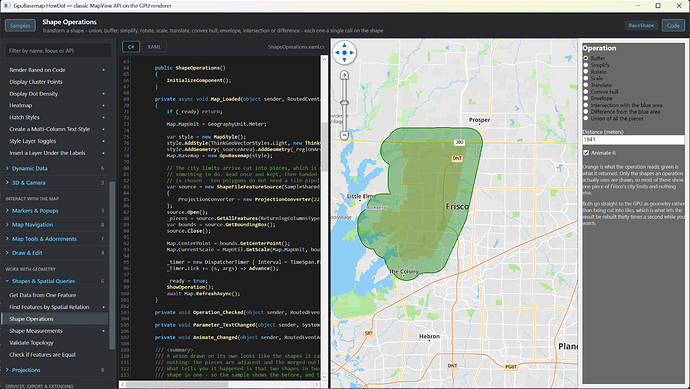Switch to the XAML tab

(154, 47)
